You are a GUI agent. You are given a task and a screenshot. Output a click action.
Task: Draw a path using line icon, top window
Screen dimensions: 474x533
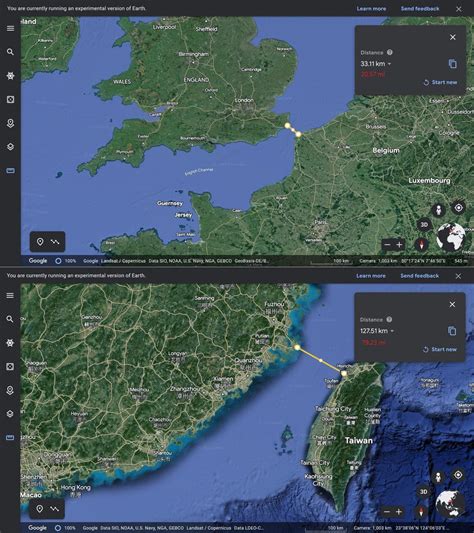pos(55,242)
